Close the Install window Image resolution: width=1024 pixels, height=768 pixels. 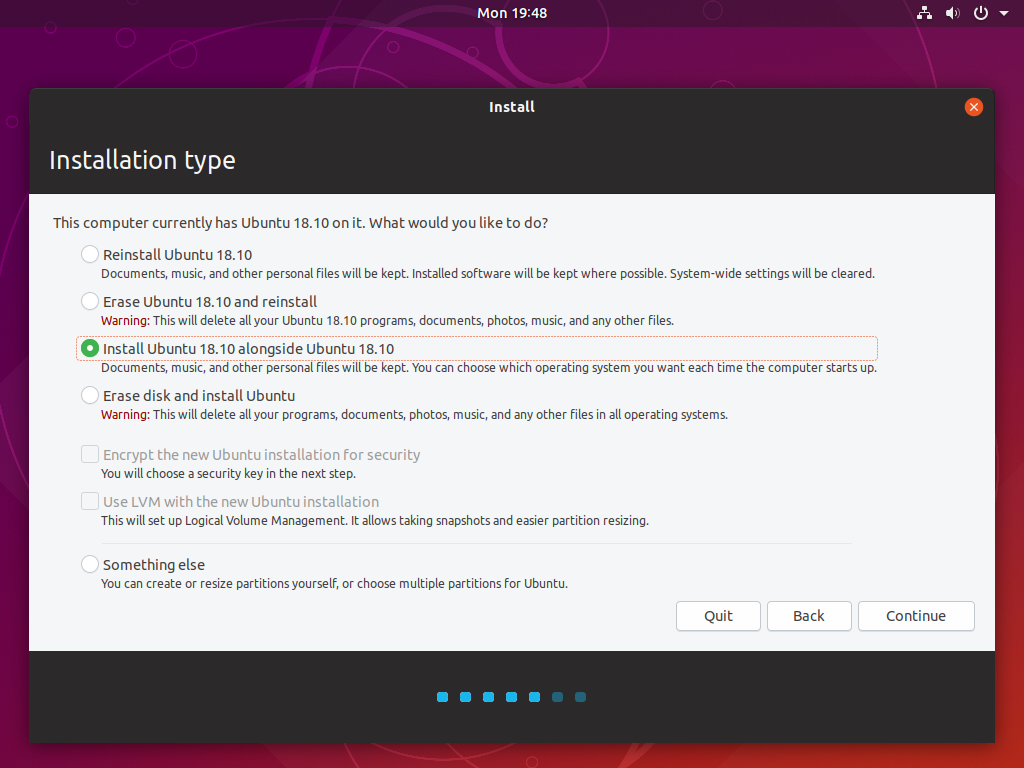(x=974, y=107)
